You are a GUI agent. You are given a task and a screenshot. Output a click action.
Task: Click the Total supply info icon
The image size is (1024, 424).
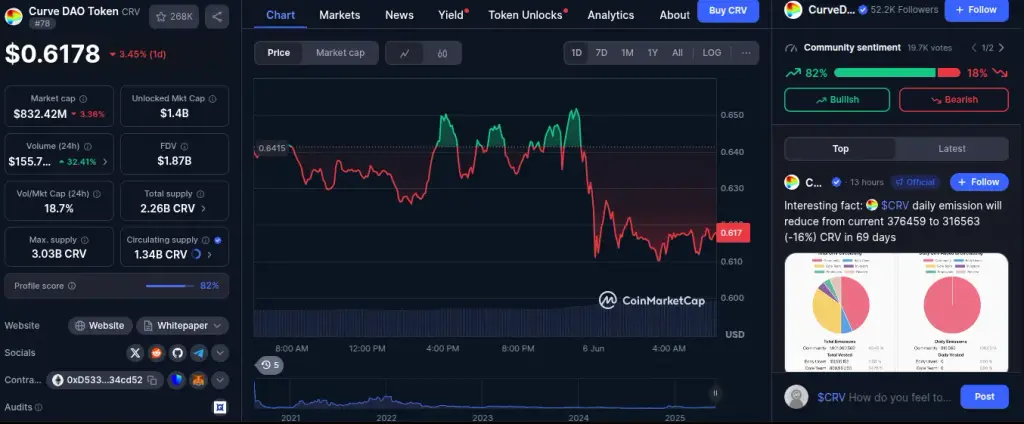point(200,194)
